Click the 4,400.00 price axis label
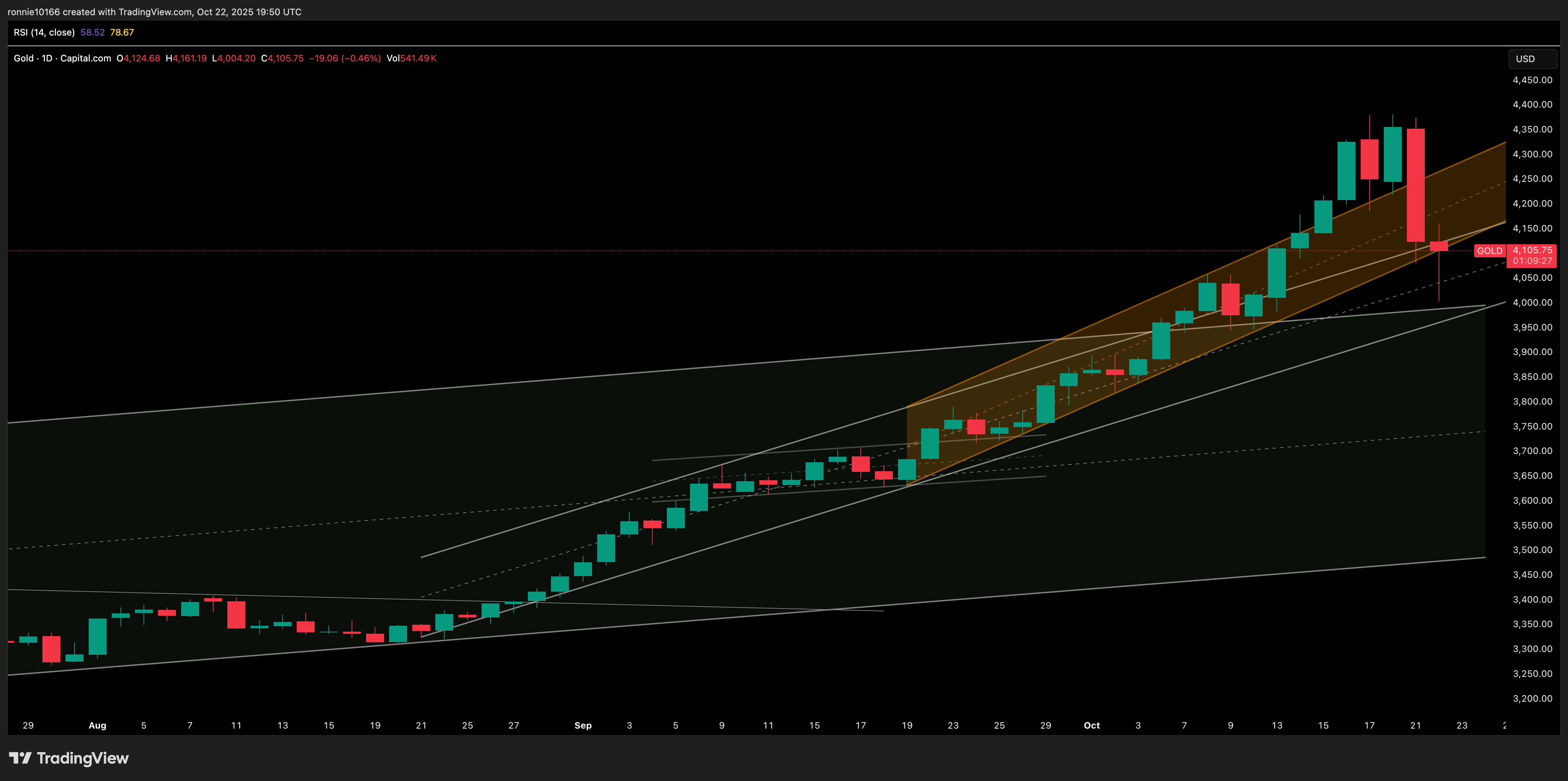Screen dimensions: 1568x781 [1532, 105]
